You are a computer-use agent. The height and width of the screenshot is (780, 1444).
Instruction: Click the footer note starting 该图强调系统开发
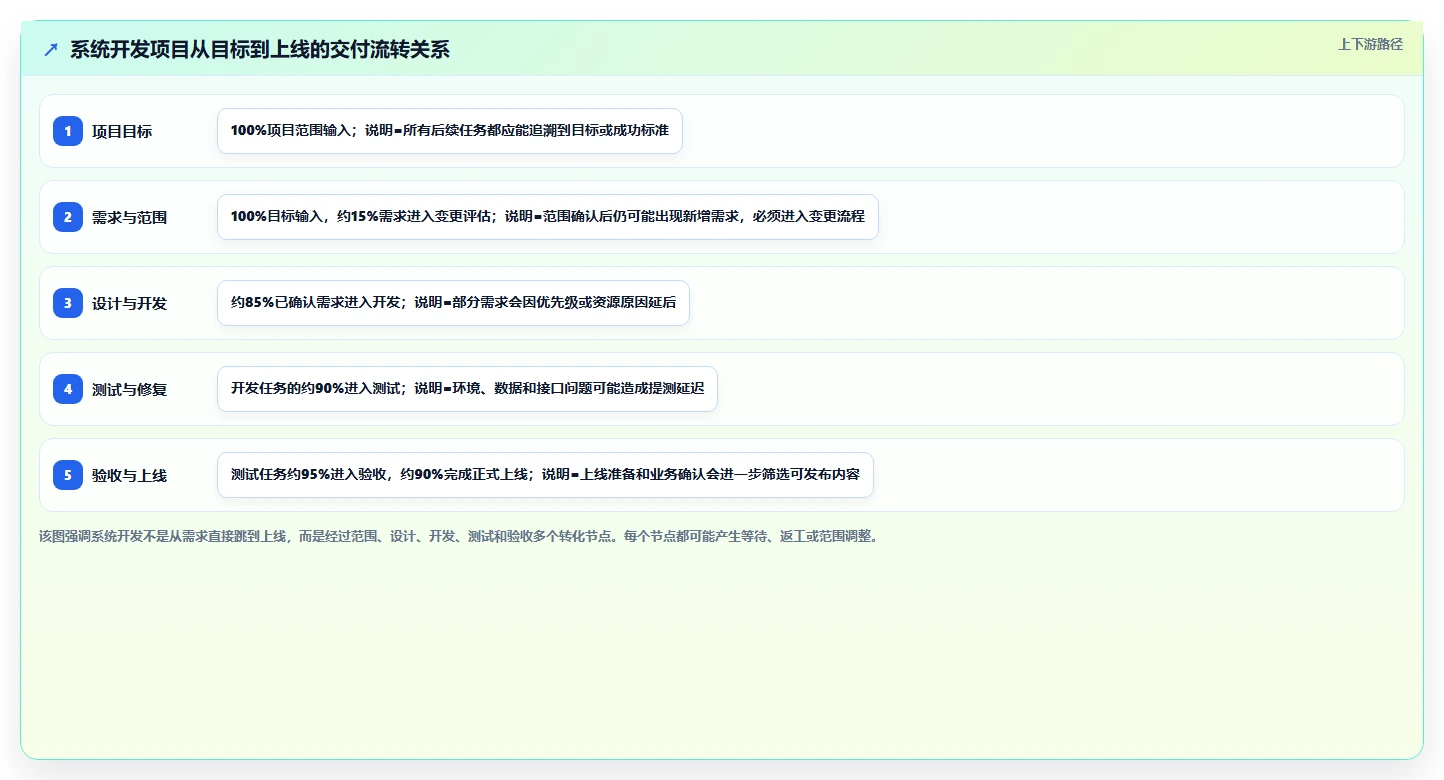(x=460, y=536)
